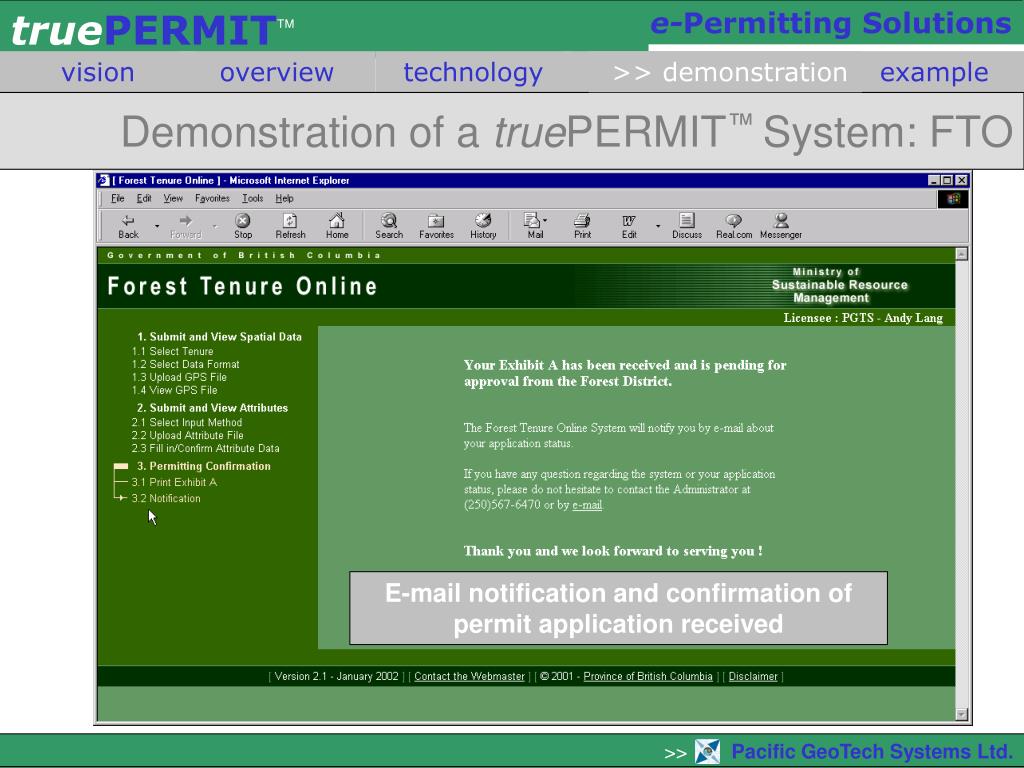
Task: Go to the example slide tab
Action: [934, 72]
